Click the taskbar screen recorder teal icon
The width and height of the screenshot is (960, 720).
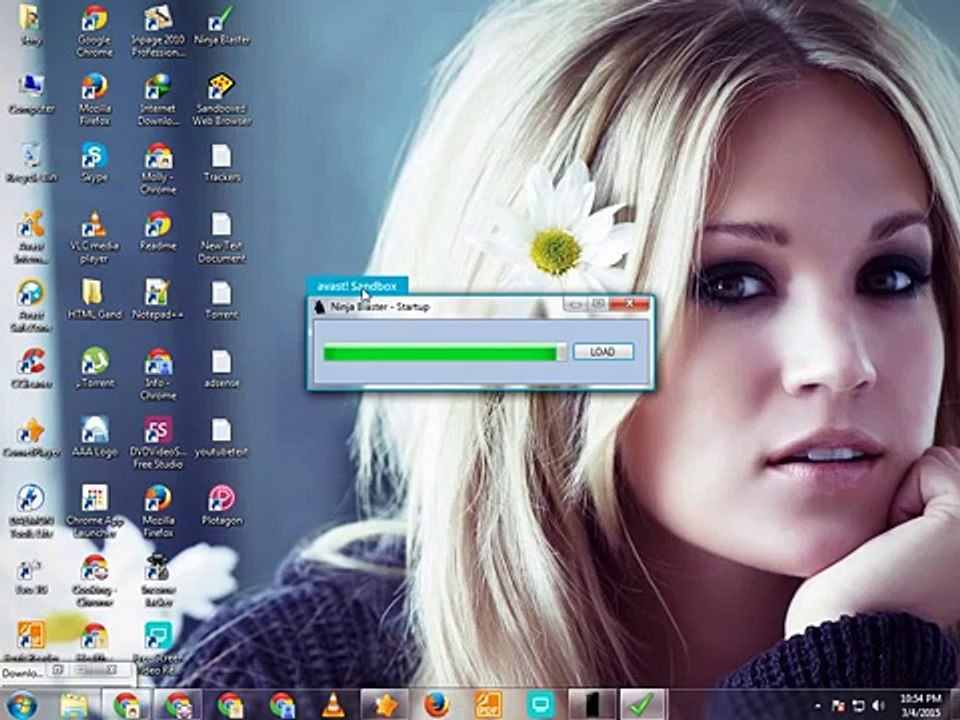click(x=541, y=705)
